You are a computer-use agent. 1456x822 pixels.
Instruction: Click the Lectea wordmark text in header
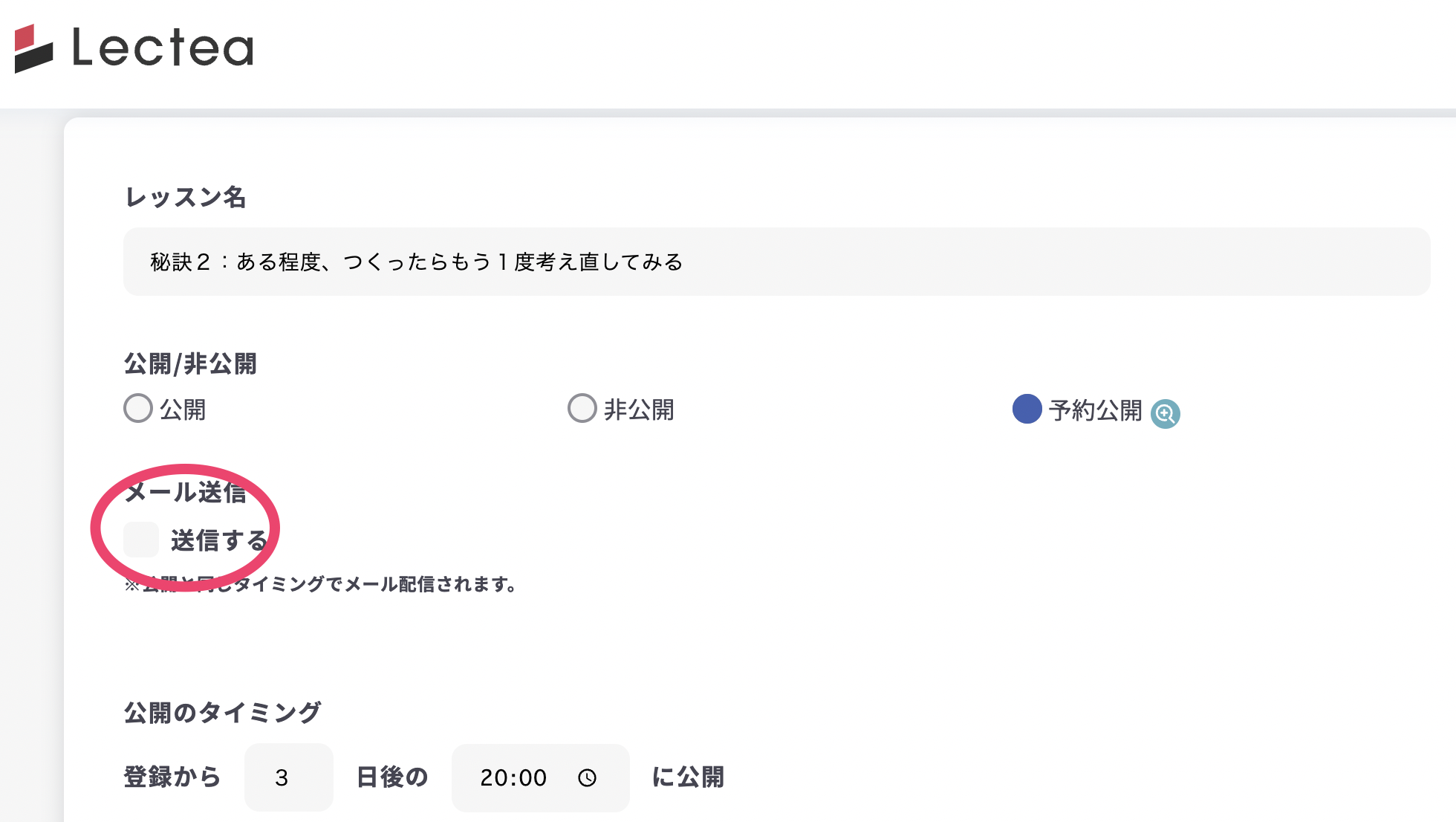click(163, 48)
